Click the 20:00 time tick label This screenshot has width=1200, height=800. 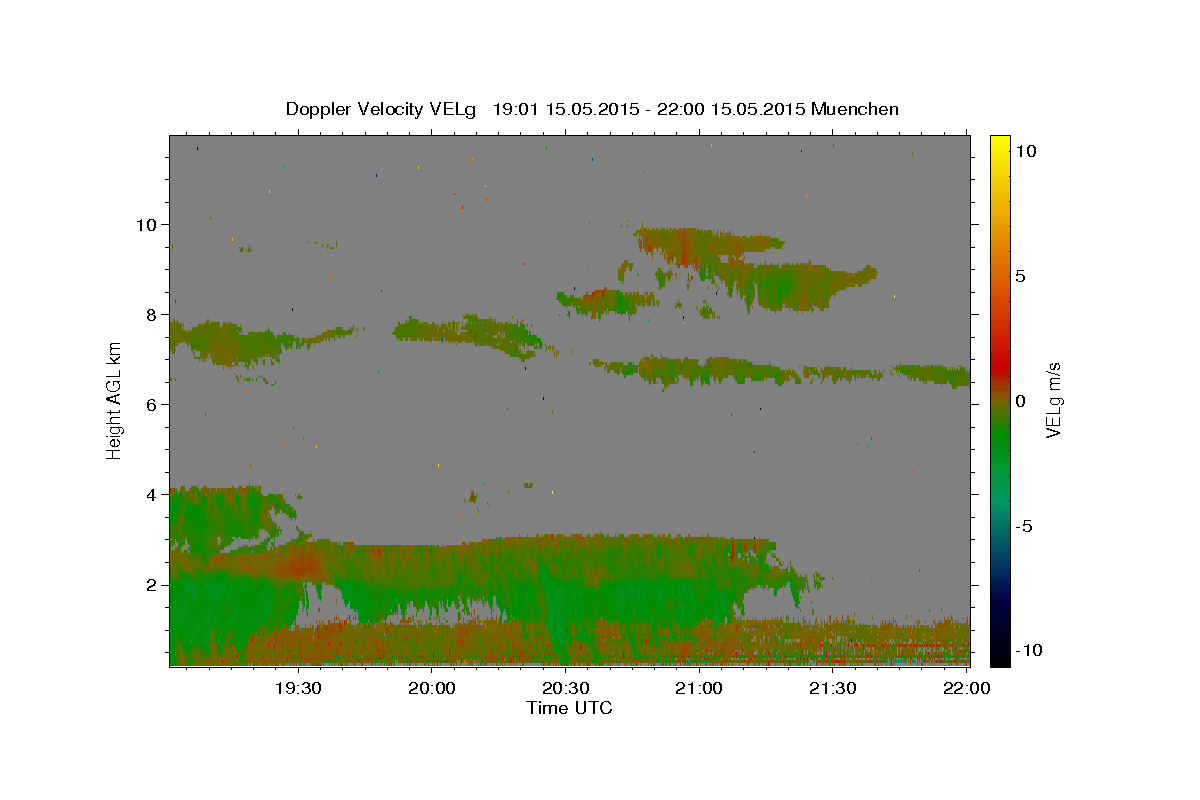[431, 688]
